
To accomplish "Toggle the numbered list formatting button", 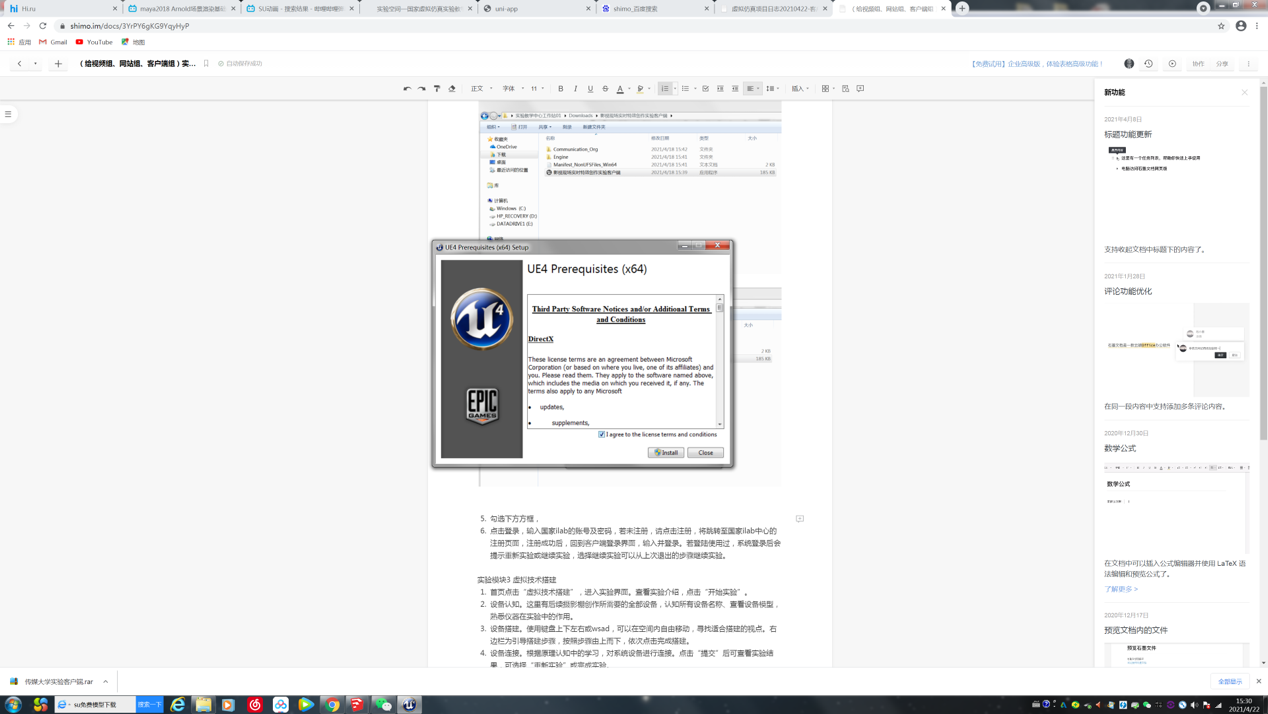I will pyautogui.click(x=665, y=89).
